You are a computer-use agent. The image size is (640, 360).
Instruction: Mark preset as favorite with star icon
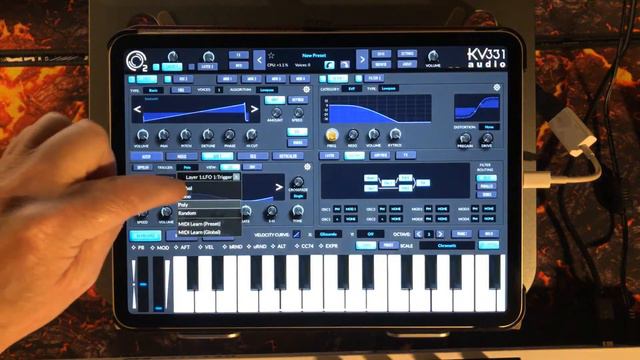[x=271, y=55]
